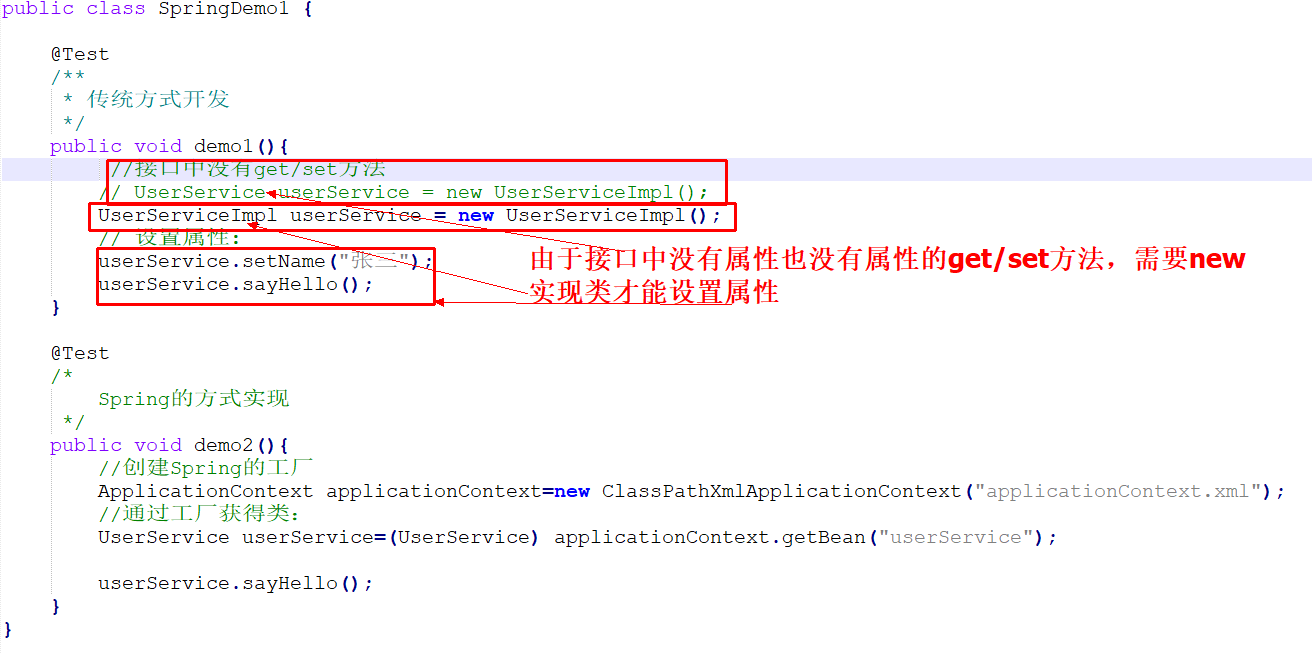Viewport: 1312px width, 653px height.
Task: Click the commented-out UserService userService line
Action: click(x=404, y=192)
